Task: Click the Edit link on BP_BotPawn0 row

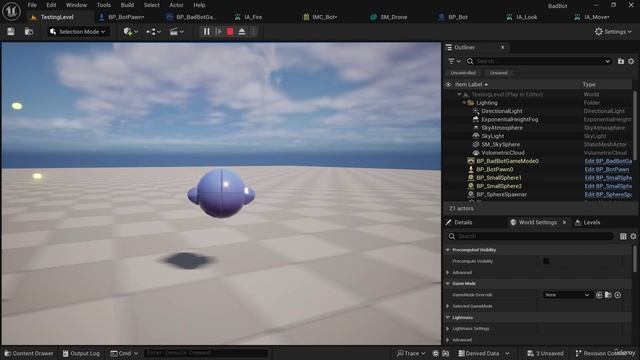Action: 607,169
